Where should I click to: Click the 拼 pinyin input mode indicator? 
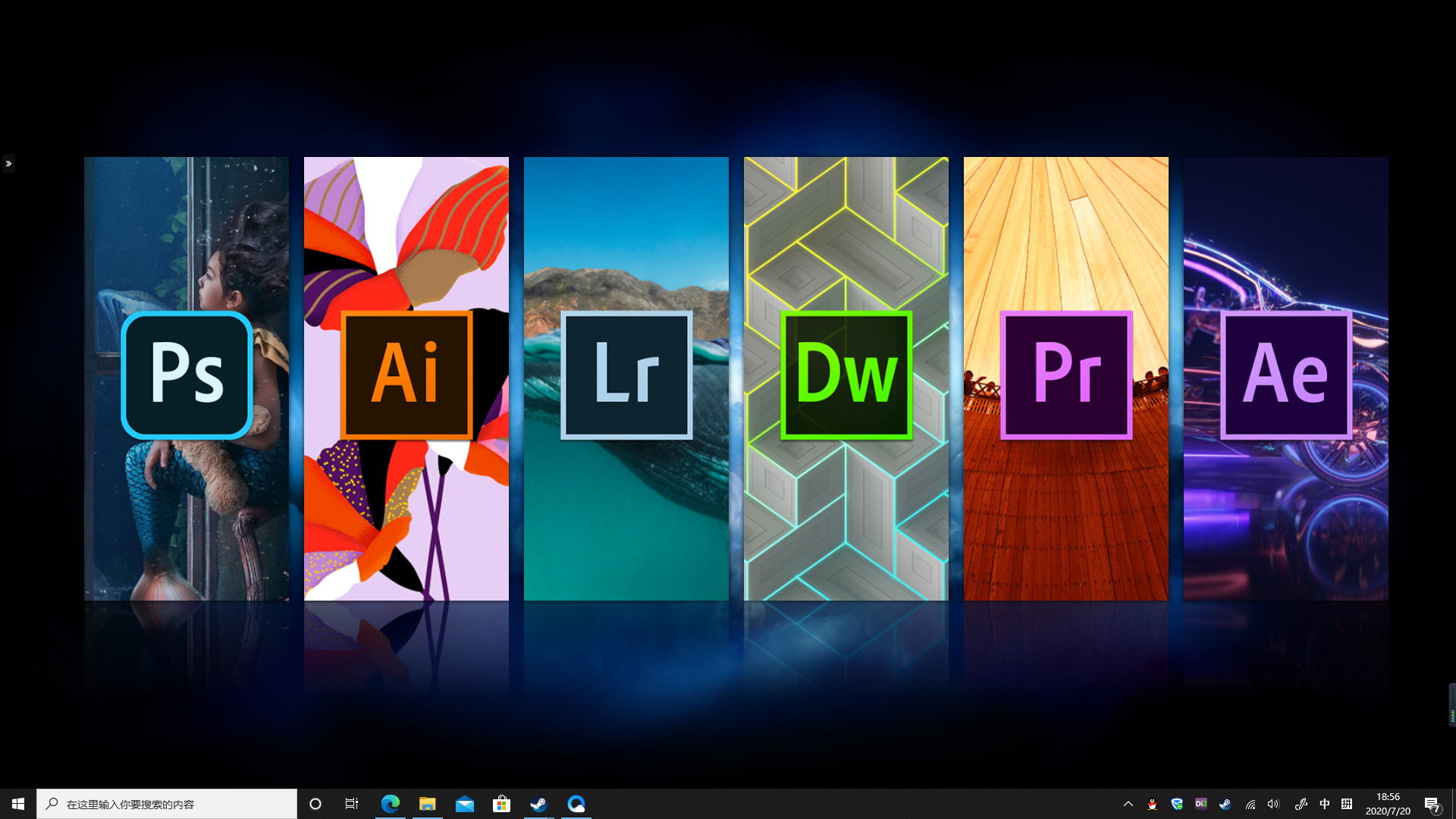tap(1347, 804)
